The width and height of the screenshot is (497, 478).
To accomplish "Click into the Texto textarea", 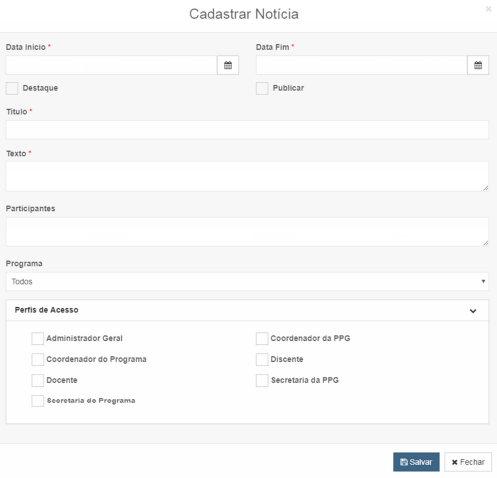I will click(x=247, y=177).
